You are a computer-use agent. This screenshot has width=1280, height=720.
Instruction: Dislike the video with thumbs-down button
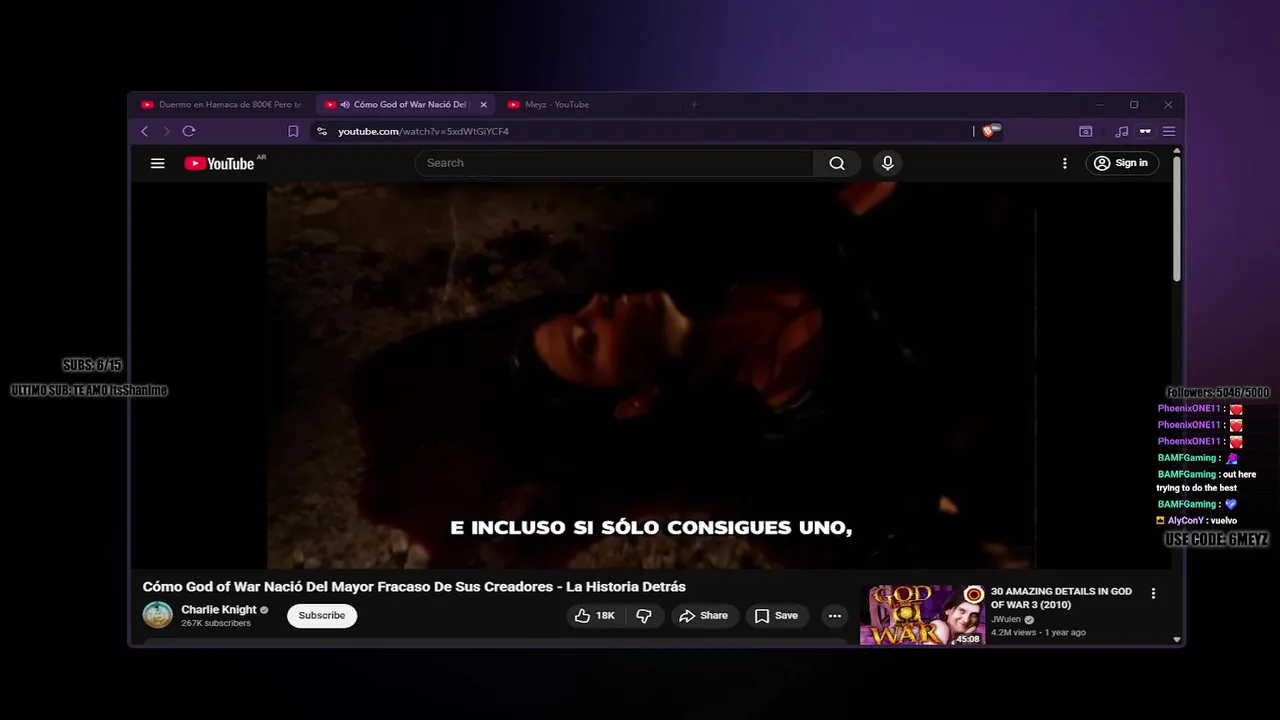click(644, 616)
